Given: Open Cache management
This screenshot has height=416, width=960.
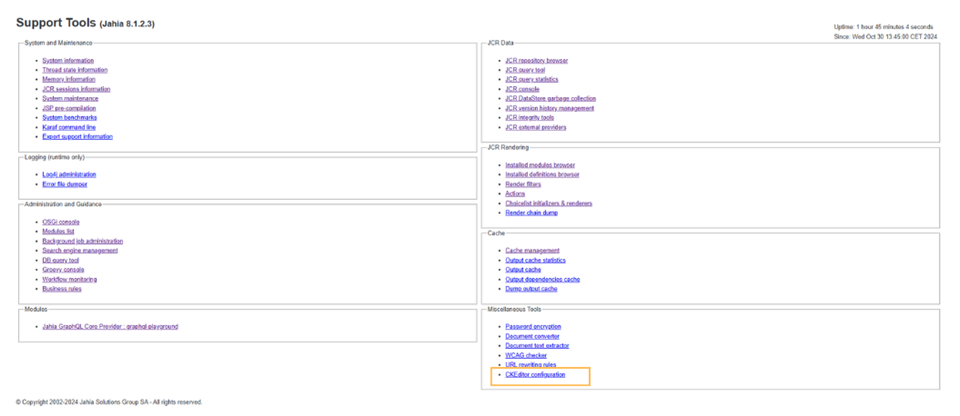Looking at the screenshot, I should [x=532, y=251].
